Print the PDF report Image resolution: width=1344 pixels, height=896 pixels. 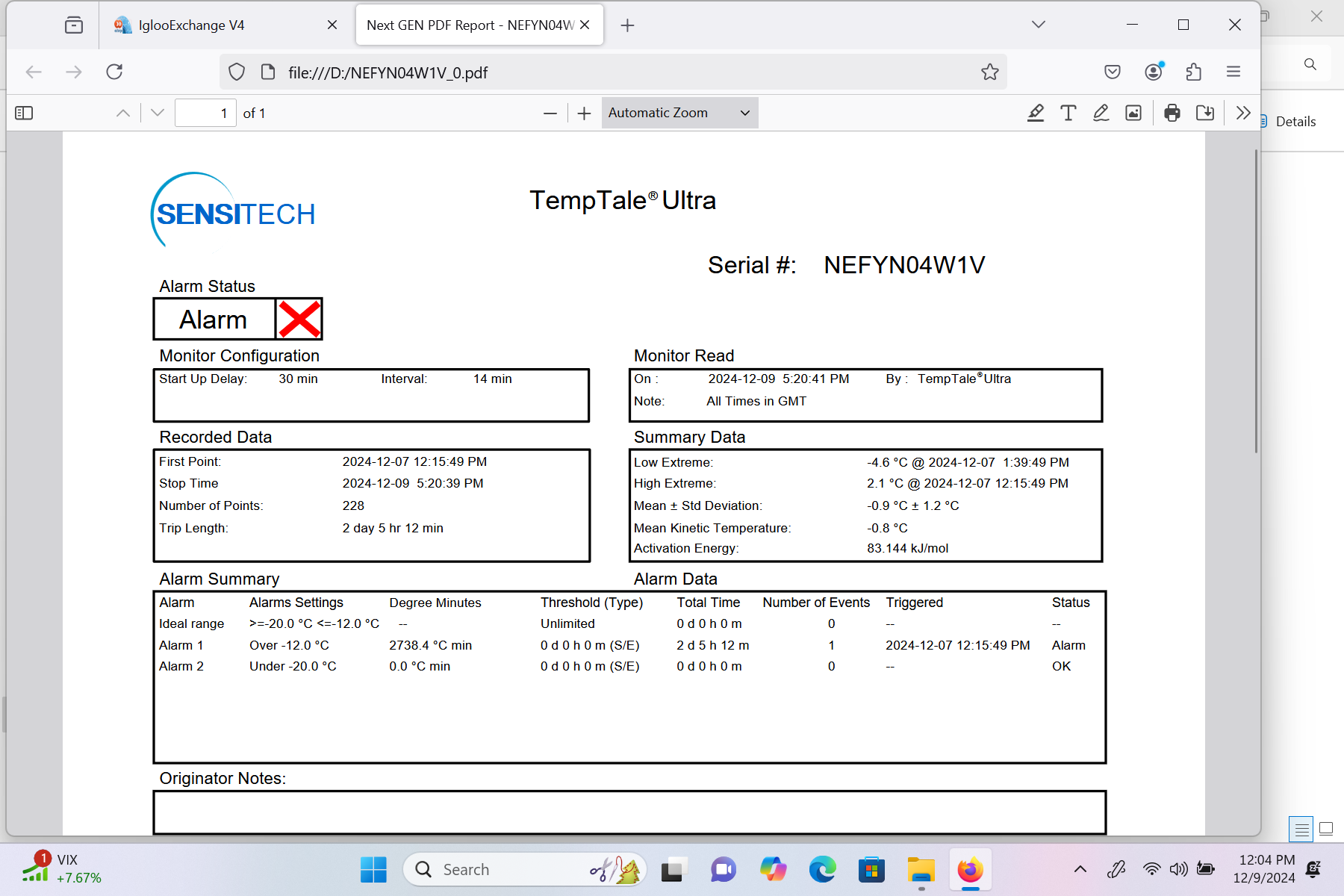pyautogui.click(x=1172, y=113)
